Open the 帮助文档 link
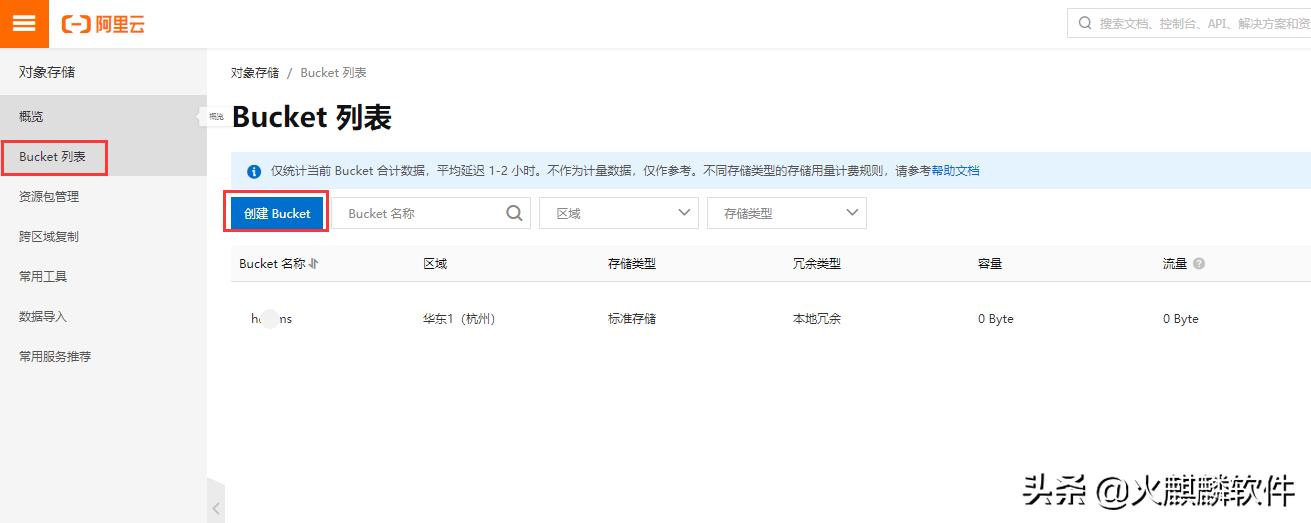This screenshot has height=523, width=1311. [x=955, y=171]
